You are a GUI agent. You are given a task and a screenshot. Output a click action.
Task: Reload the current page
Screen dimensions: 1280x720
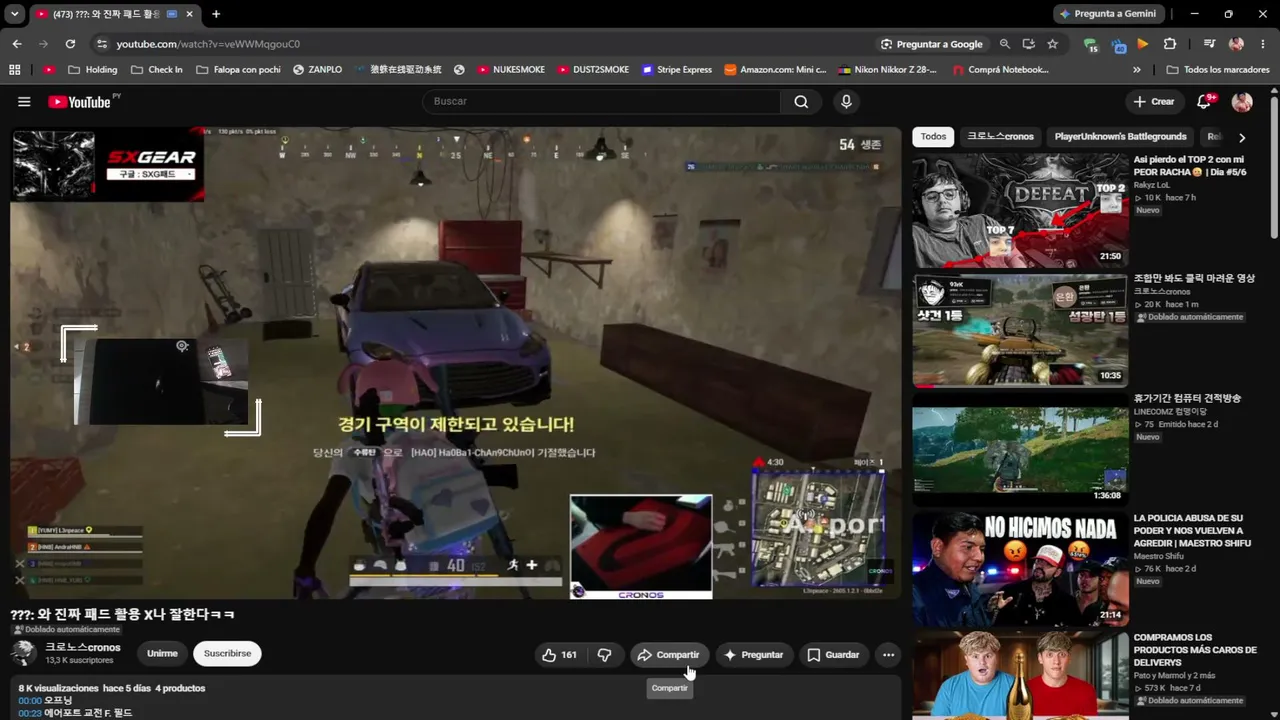pos(70,44)
